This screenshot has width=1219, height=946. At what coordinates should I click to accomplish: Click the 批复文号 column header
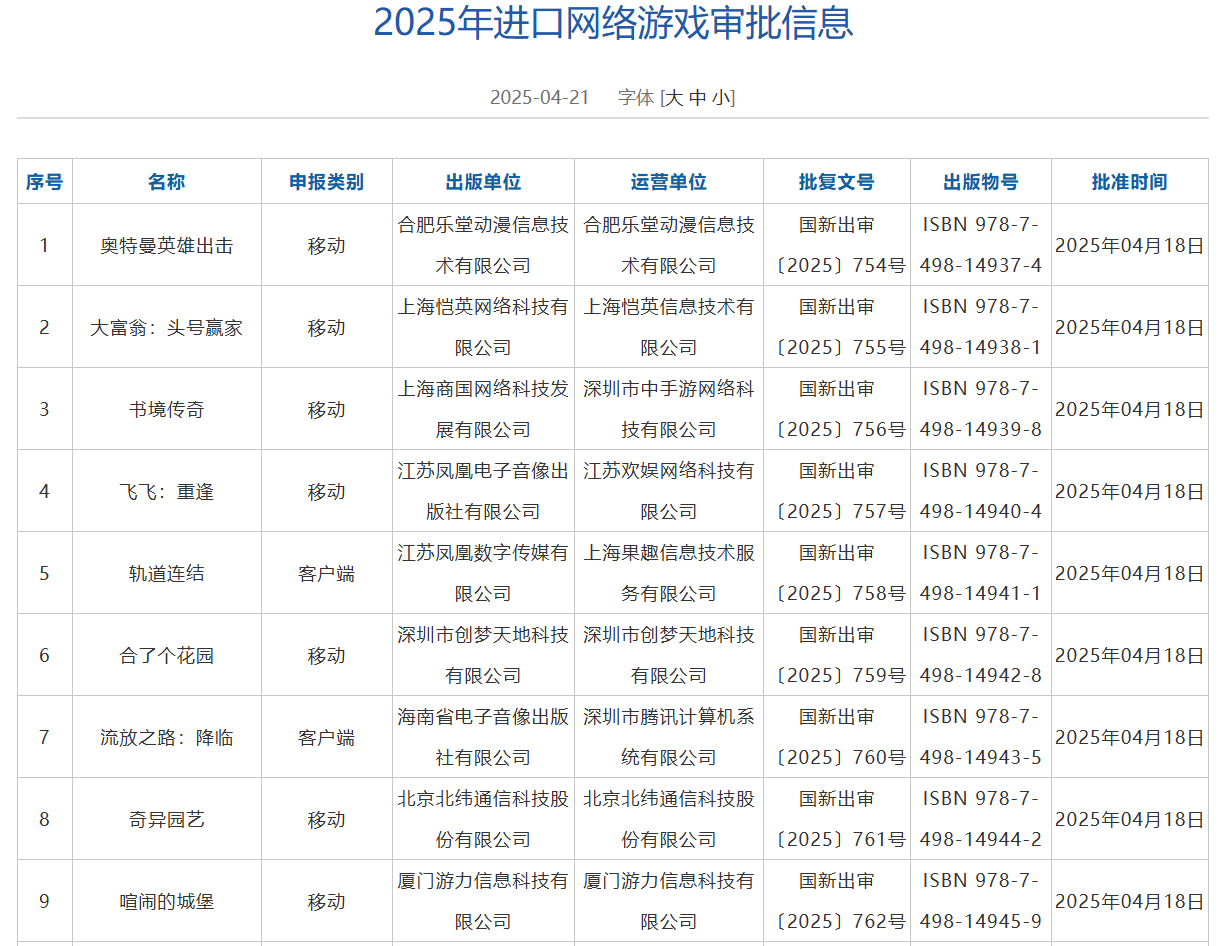pos(837,182)
